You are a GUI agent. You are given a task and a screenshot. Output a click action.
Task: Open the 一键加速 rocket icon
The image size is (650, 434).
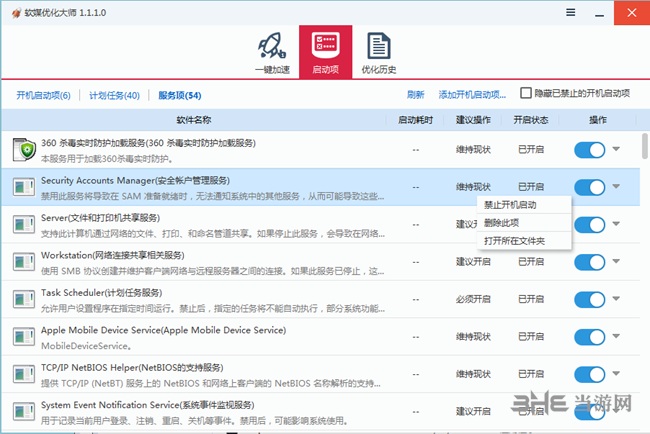[272, 45]
